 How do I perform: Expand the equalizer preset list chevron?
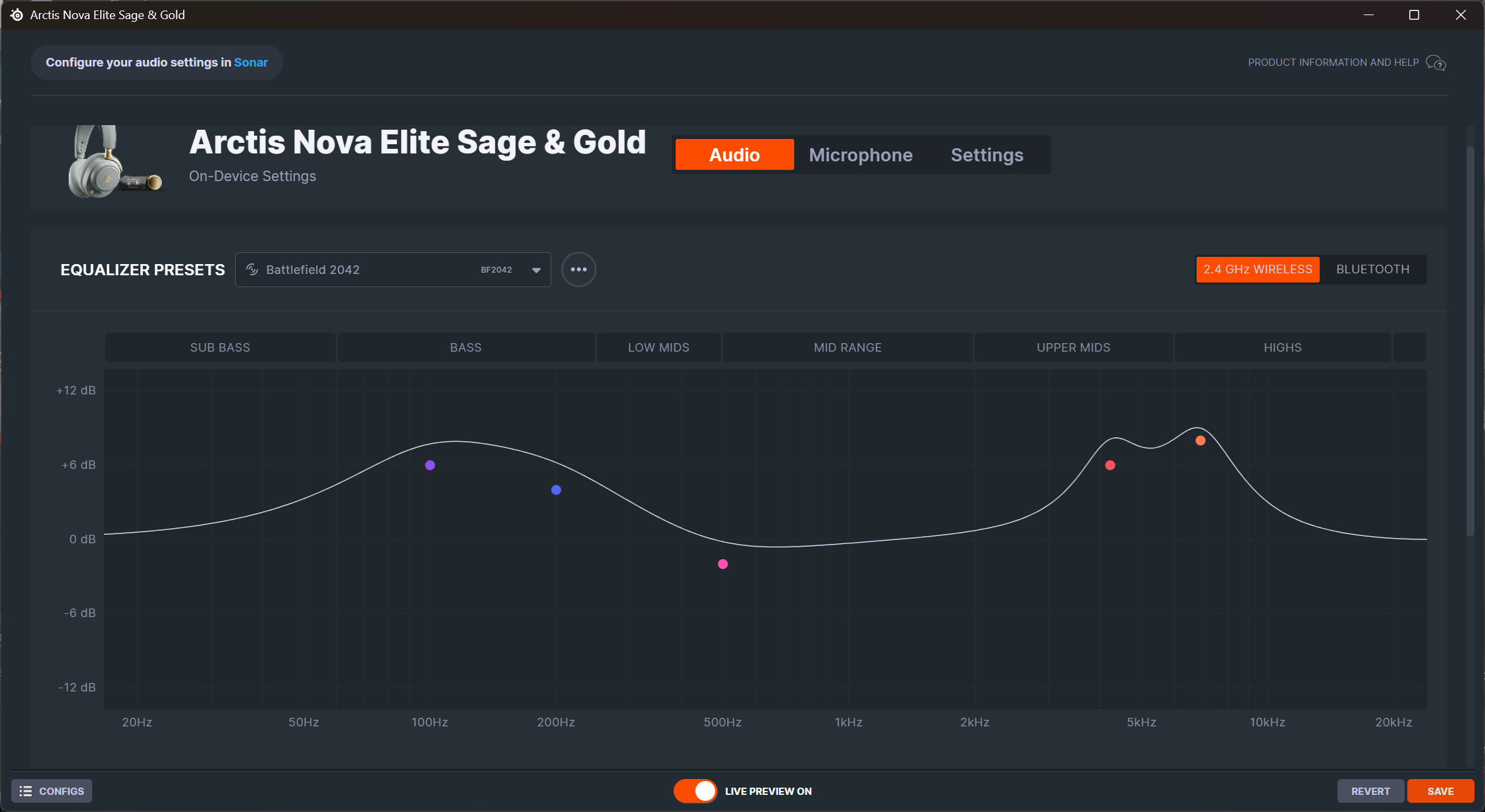pyautogui.click(x=536, y=269)
